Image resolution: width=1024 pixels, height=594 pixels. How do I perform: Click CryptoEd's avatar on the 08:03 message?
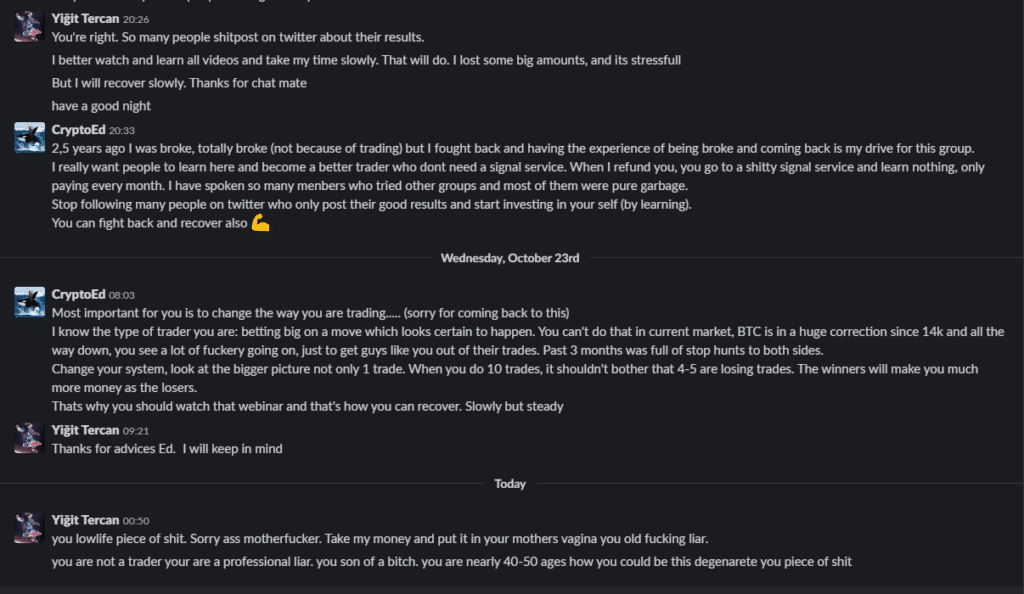pyautogui.click(x=29, y=302)
